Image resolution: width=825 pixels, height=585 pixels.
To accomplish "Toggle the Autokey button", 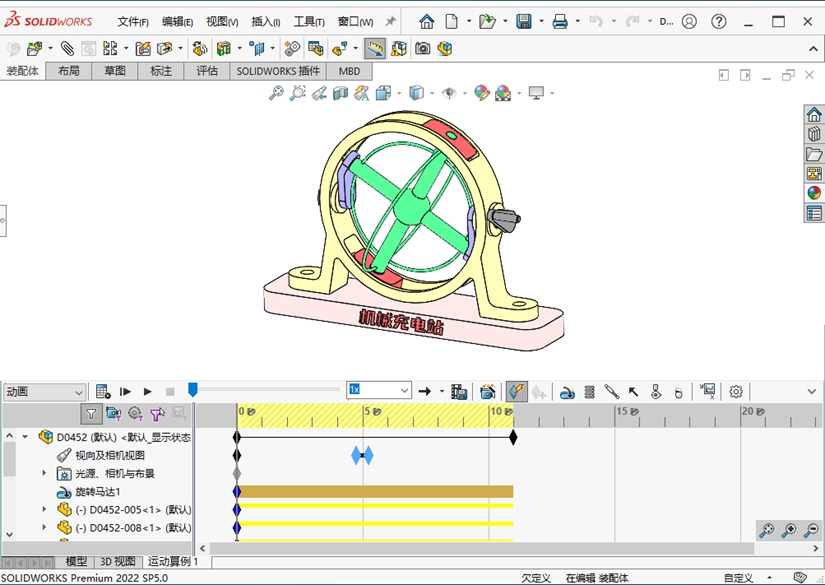I will coord(516,391).
